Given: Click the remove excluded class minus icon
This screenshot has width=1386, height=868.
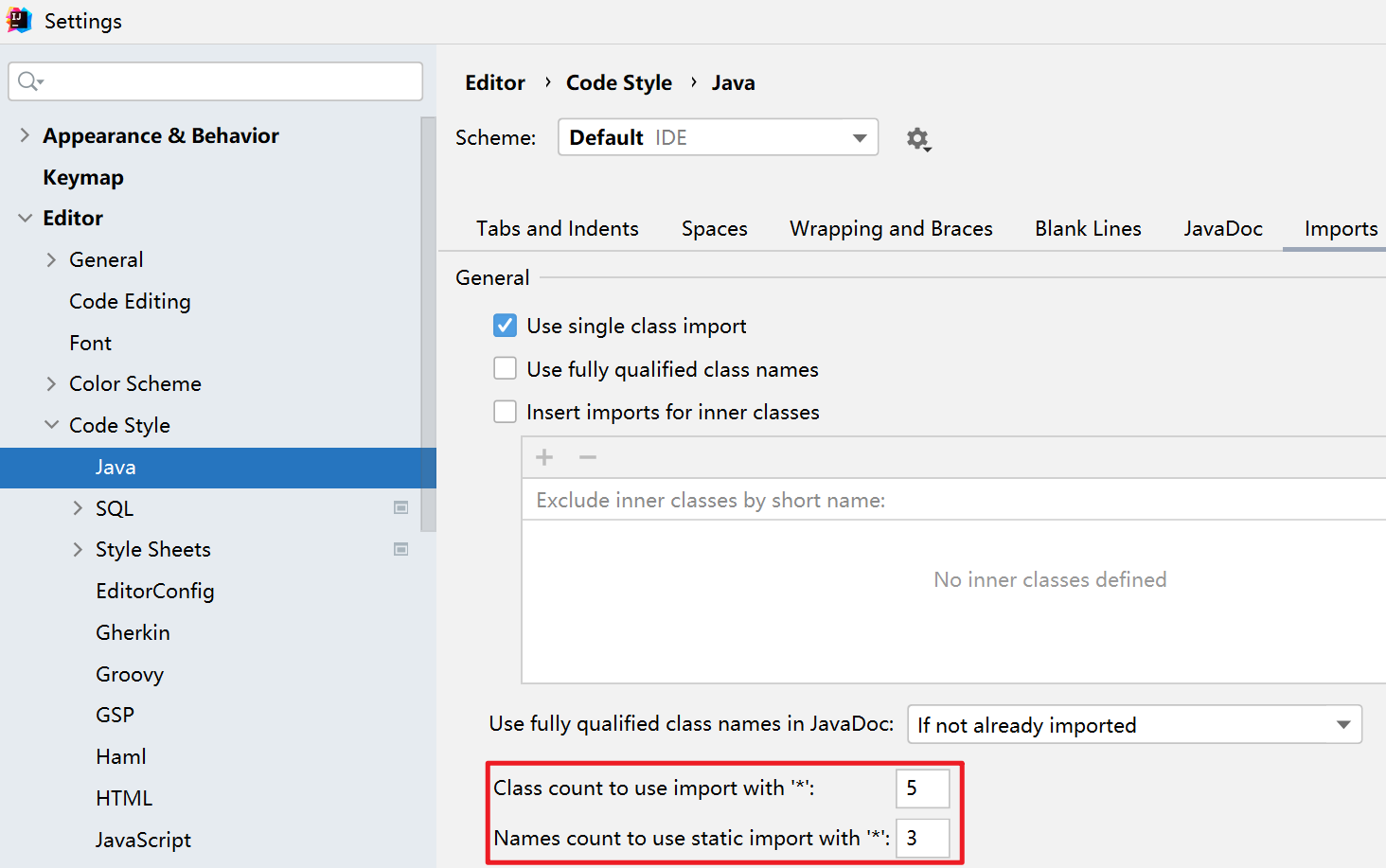Looking at the screenshot, I should pos(588,458).
